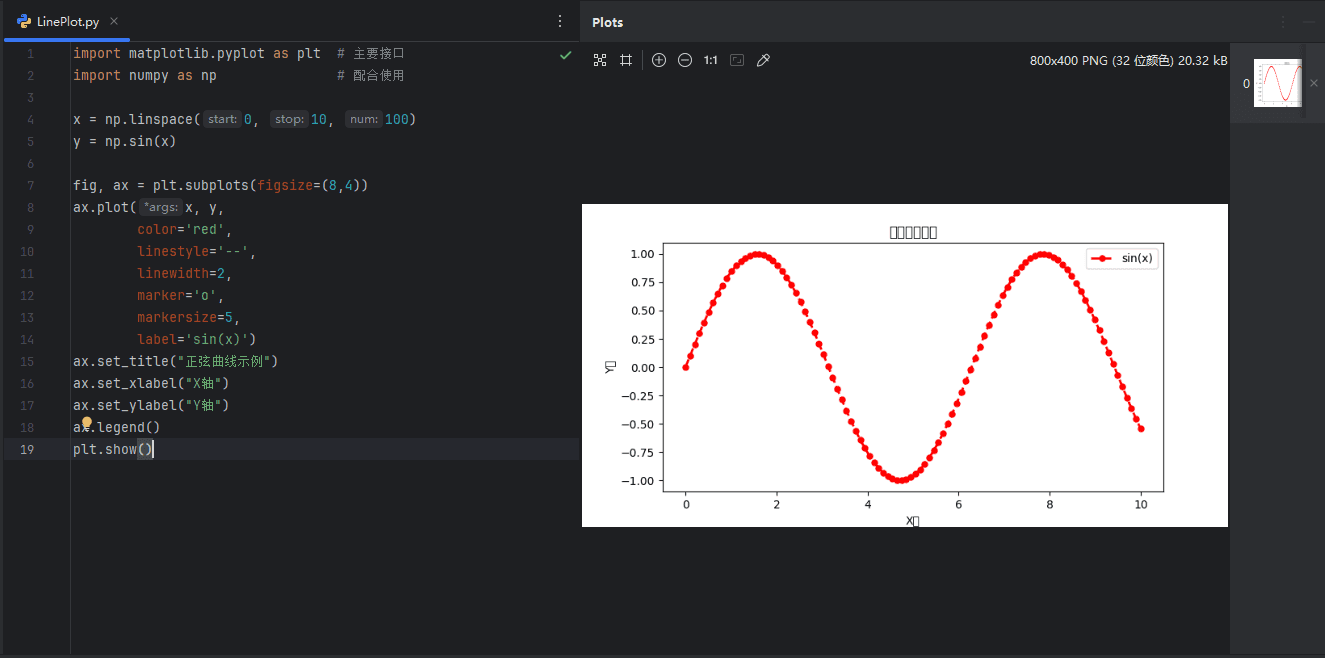Viewport: 1325px width, 658px height.
Task: Activate the color picker eyedropper tool
Action: 763,60
